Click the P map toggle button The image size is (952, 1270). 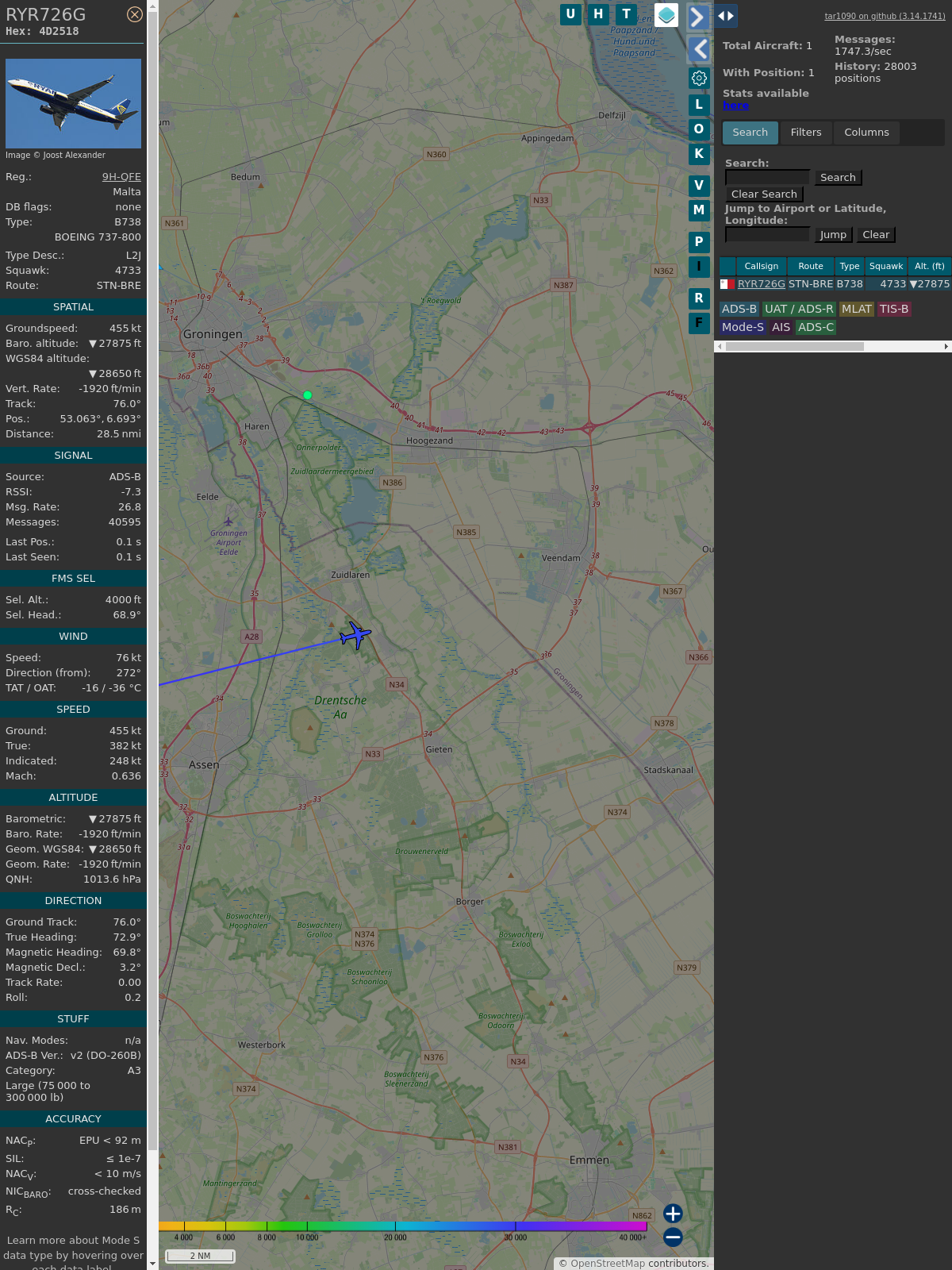pos(699,242)
